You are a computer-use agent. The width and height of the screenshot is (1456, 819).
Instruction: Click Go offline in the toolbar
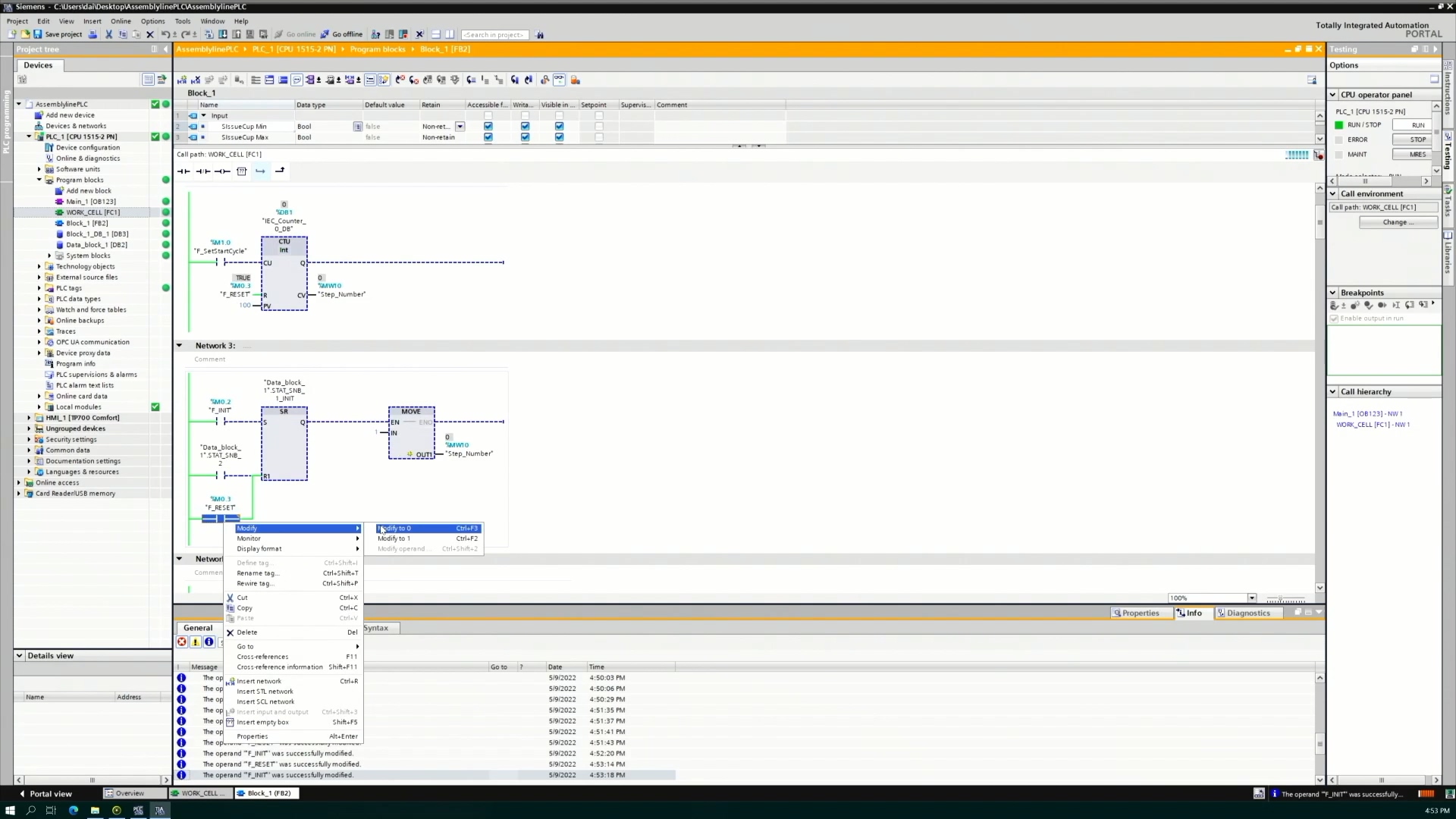pos(341,34)
